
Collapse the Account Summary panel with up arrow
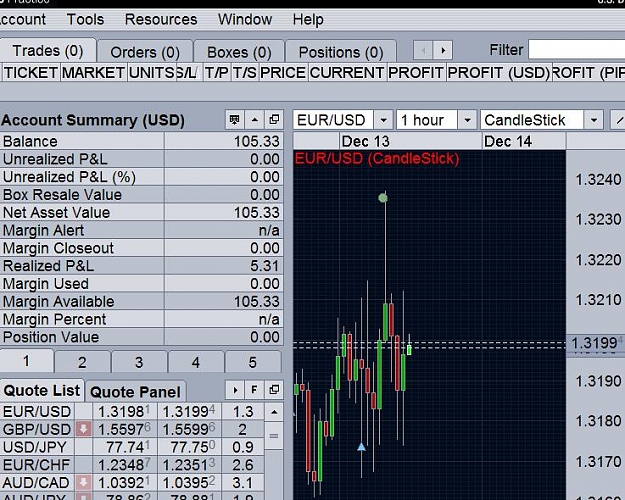click(255, 120)
